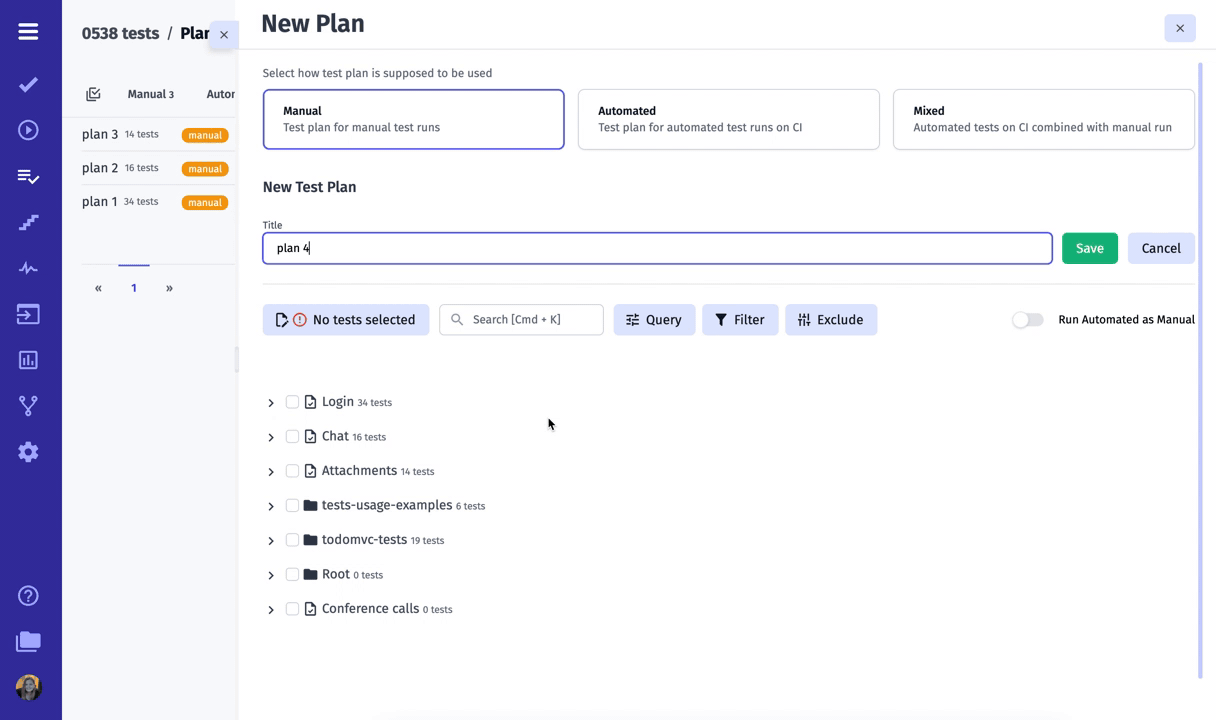
Task: Open the Filter options
Action: [x=740, y=320]
